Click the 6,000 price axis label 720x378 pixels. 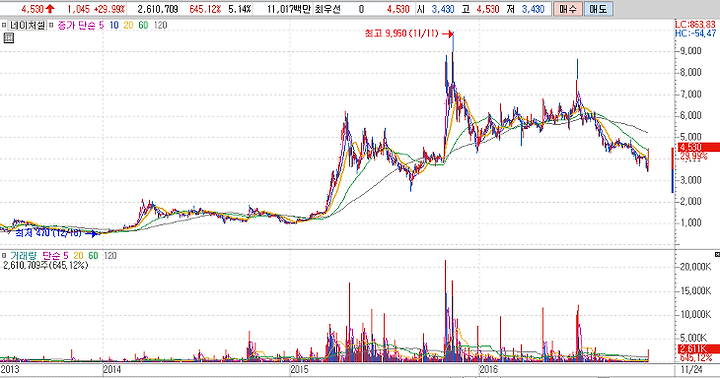pyautogui.click(x=691, y=115)
